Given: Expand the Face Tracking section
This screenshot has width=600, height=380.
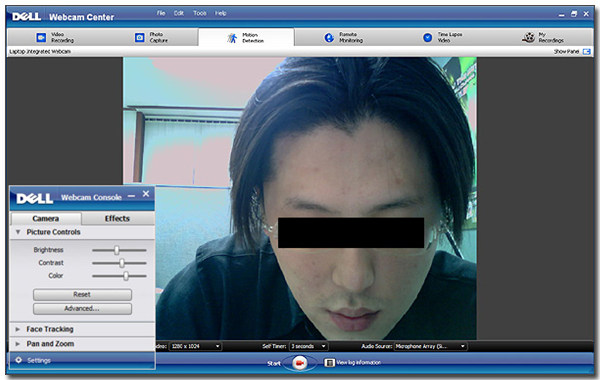Looking at the screenshot, I should click(x=18, y=329).
